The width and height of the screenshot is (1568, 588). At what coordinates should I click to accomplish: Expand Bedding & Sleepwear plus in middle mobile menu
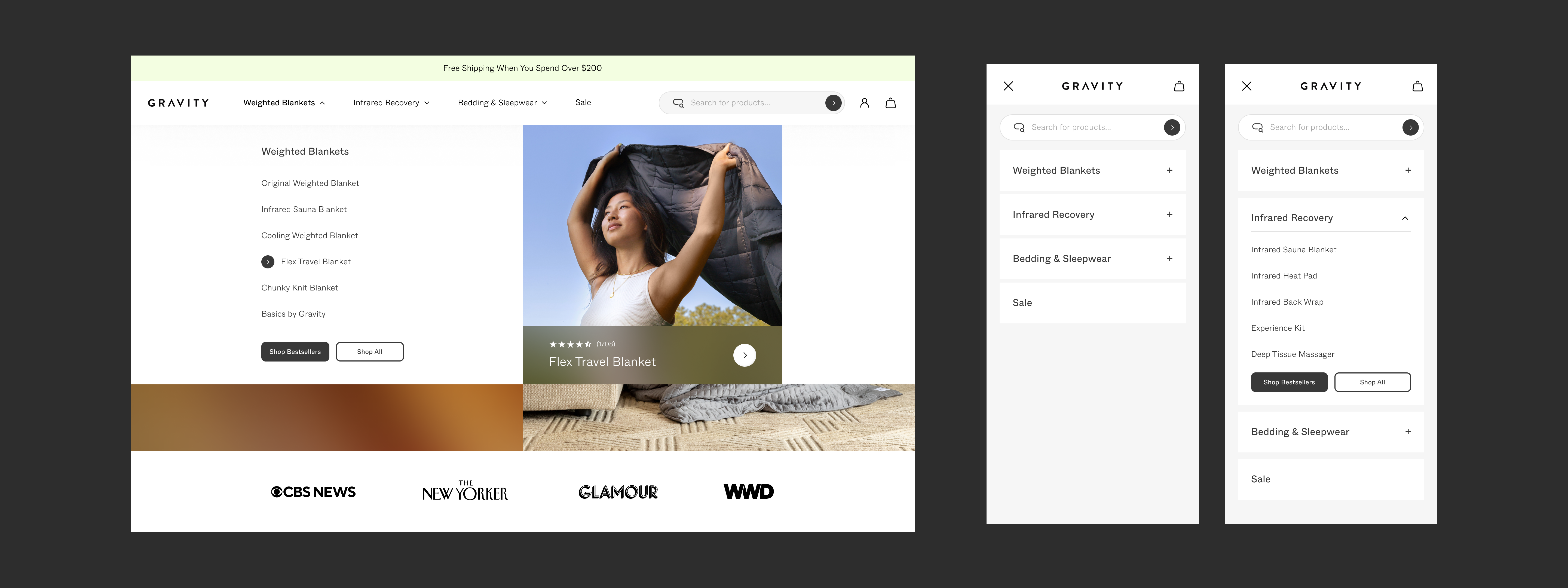click(x=1169, y=259)
